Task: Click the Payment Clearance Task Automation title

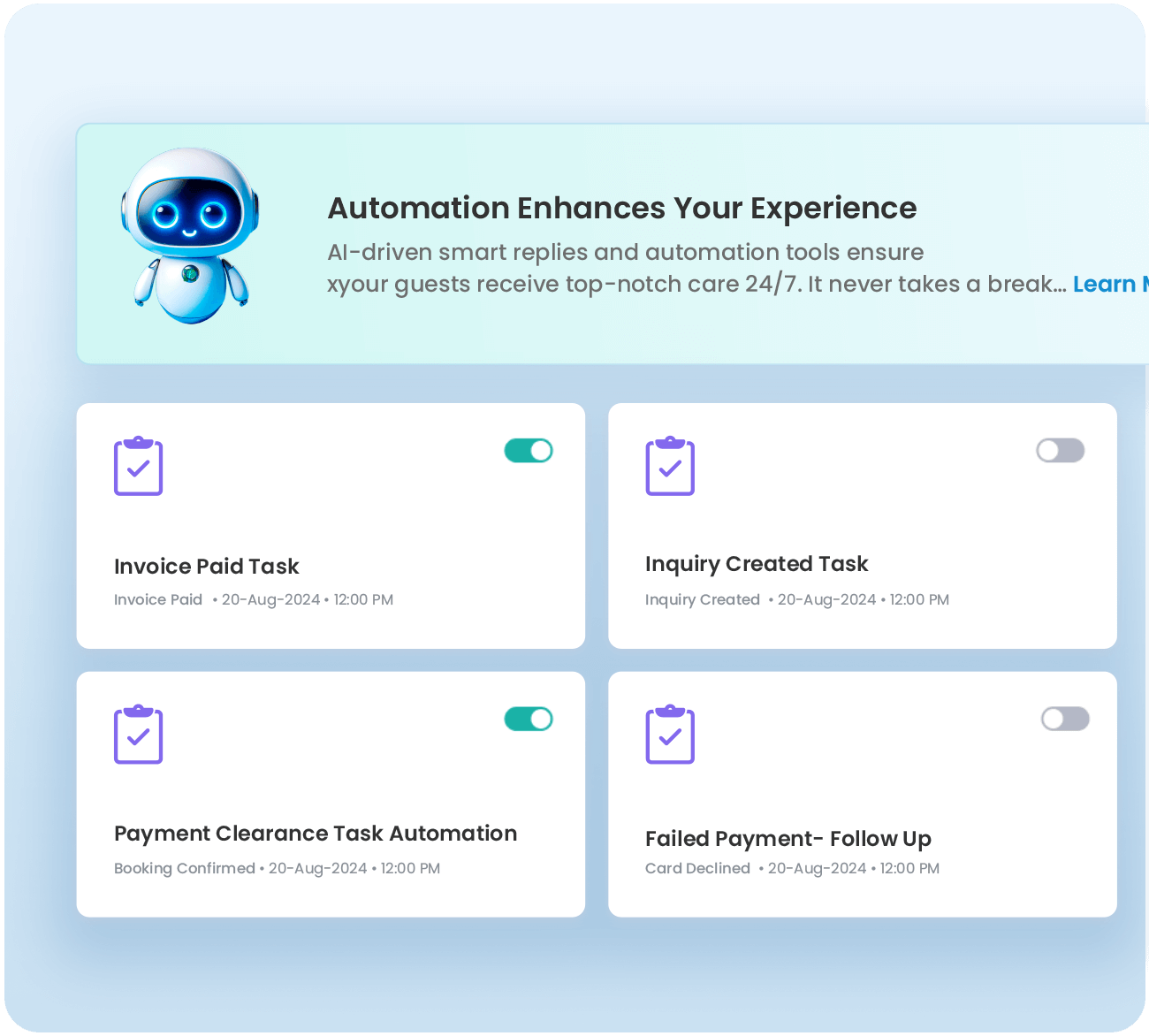Action: 316,834
